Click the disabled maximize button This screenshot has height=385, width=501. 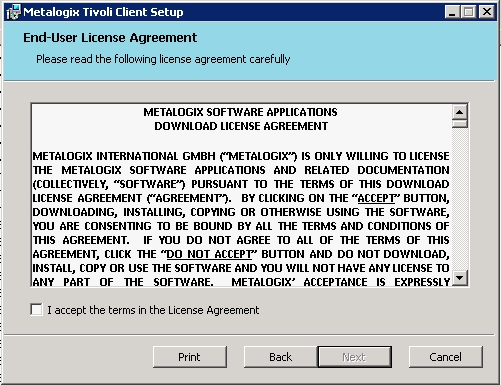click(x=468, y=12)
